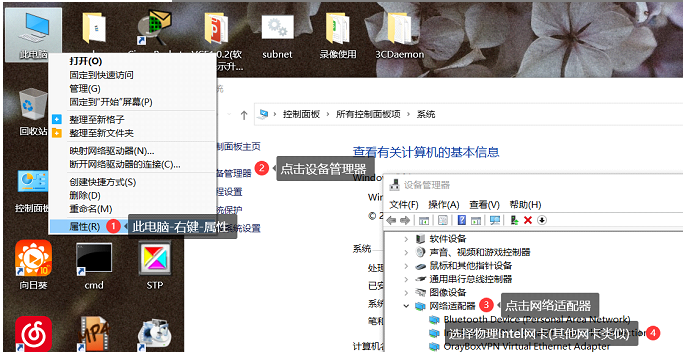
Task: Open the chevron after 所有控制面板项 in breadcrumb
Action: pyautogui.click(x=408, y=115)
